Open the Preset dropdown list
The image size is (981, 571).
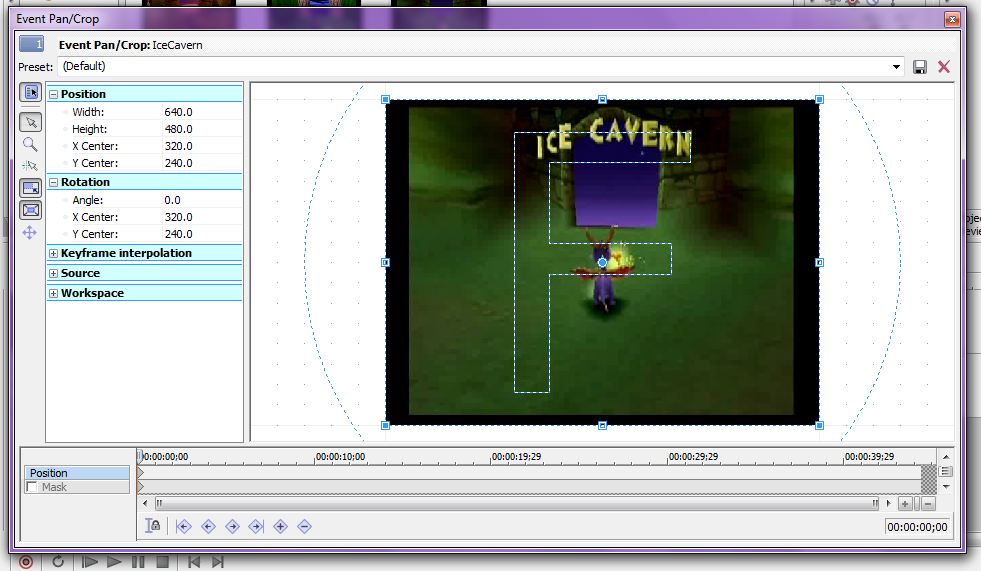click(x=897, y=67)
